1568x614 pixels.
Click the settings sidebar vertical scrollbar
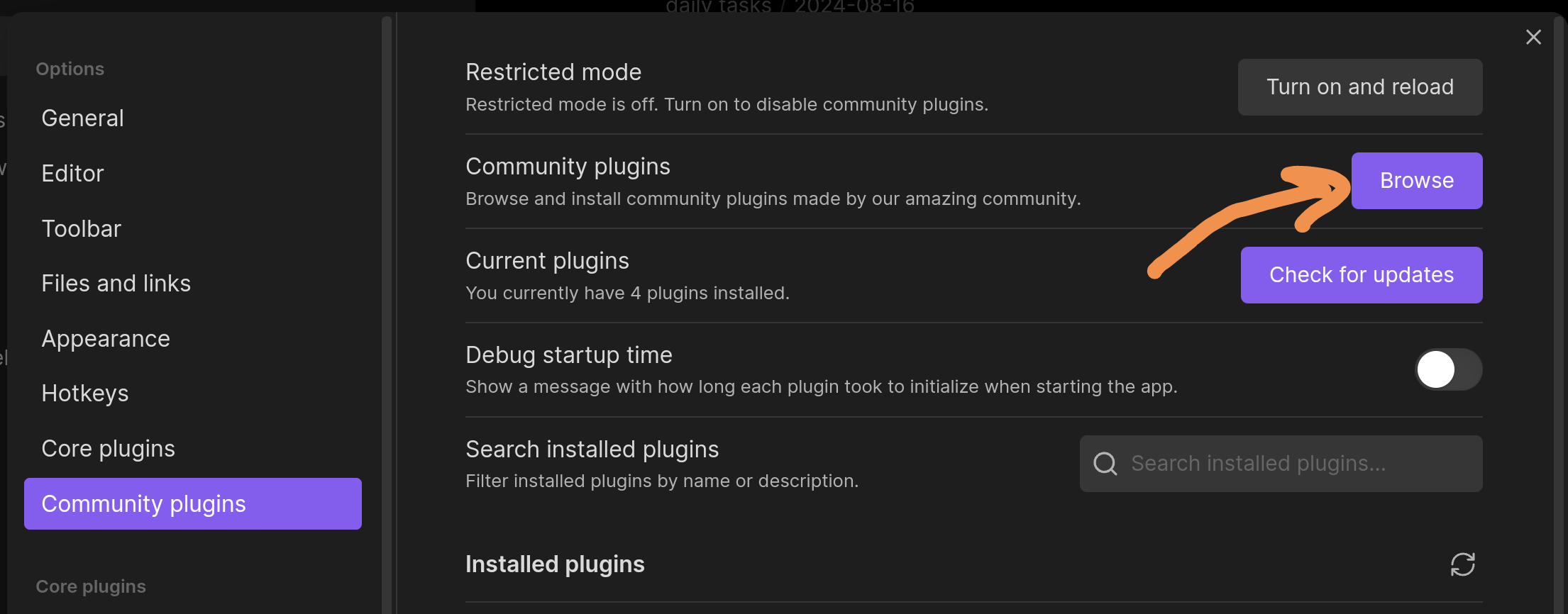[x=387, y=312]
